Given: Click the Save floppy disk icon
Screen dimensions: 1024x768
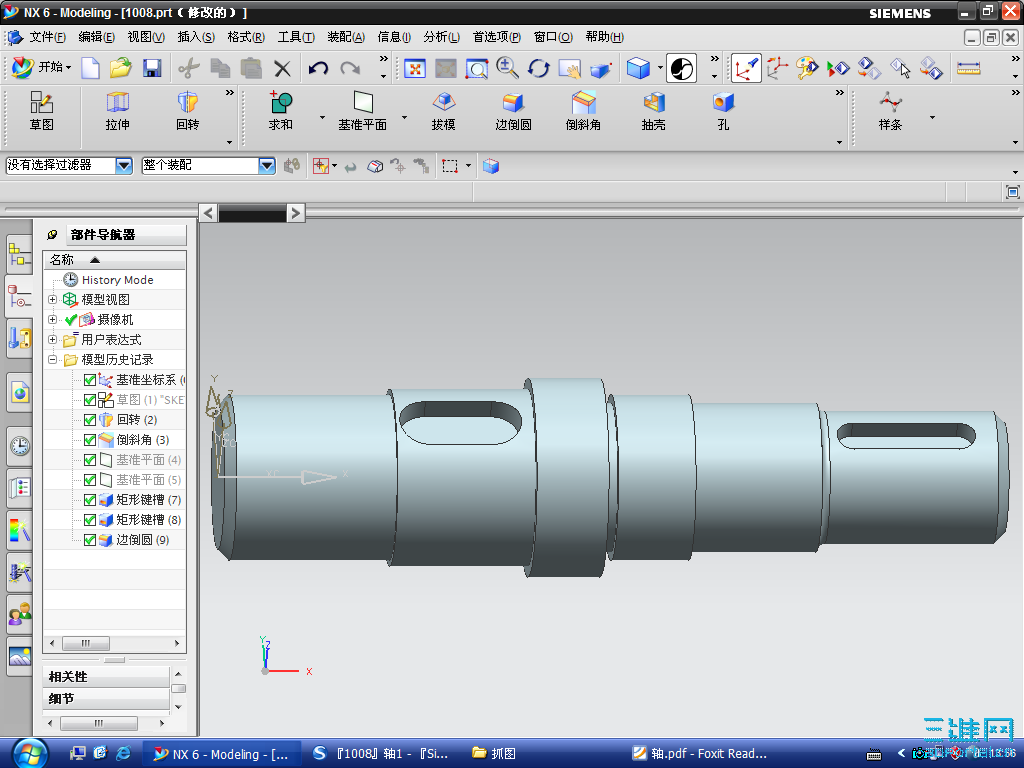Looking at the screenshot, I should pyautogui.click(x=152, y=68).
